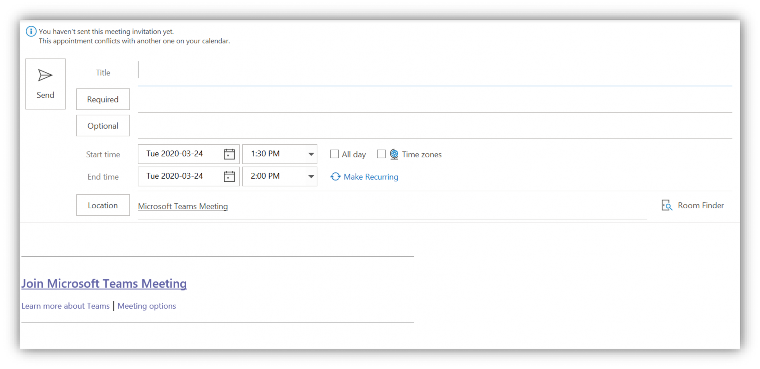Click the Room Finder magnifier icon
Image resolution: width=760 pixels, height=369 pixels.
(667, 206)
